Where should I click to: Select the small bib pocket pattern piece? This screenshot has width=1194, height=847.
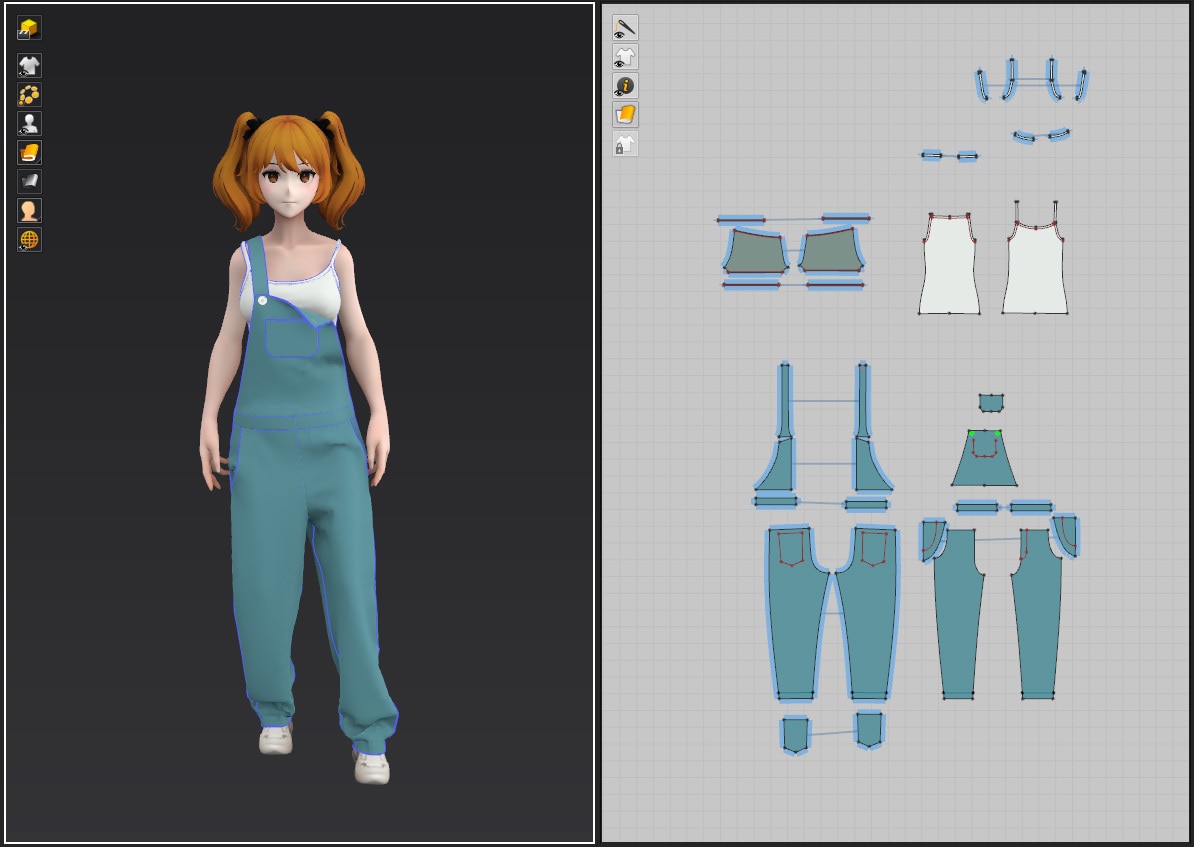click(x=991, y=402)
